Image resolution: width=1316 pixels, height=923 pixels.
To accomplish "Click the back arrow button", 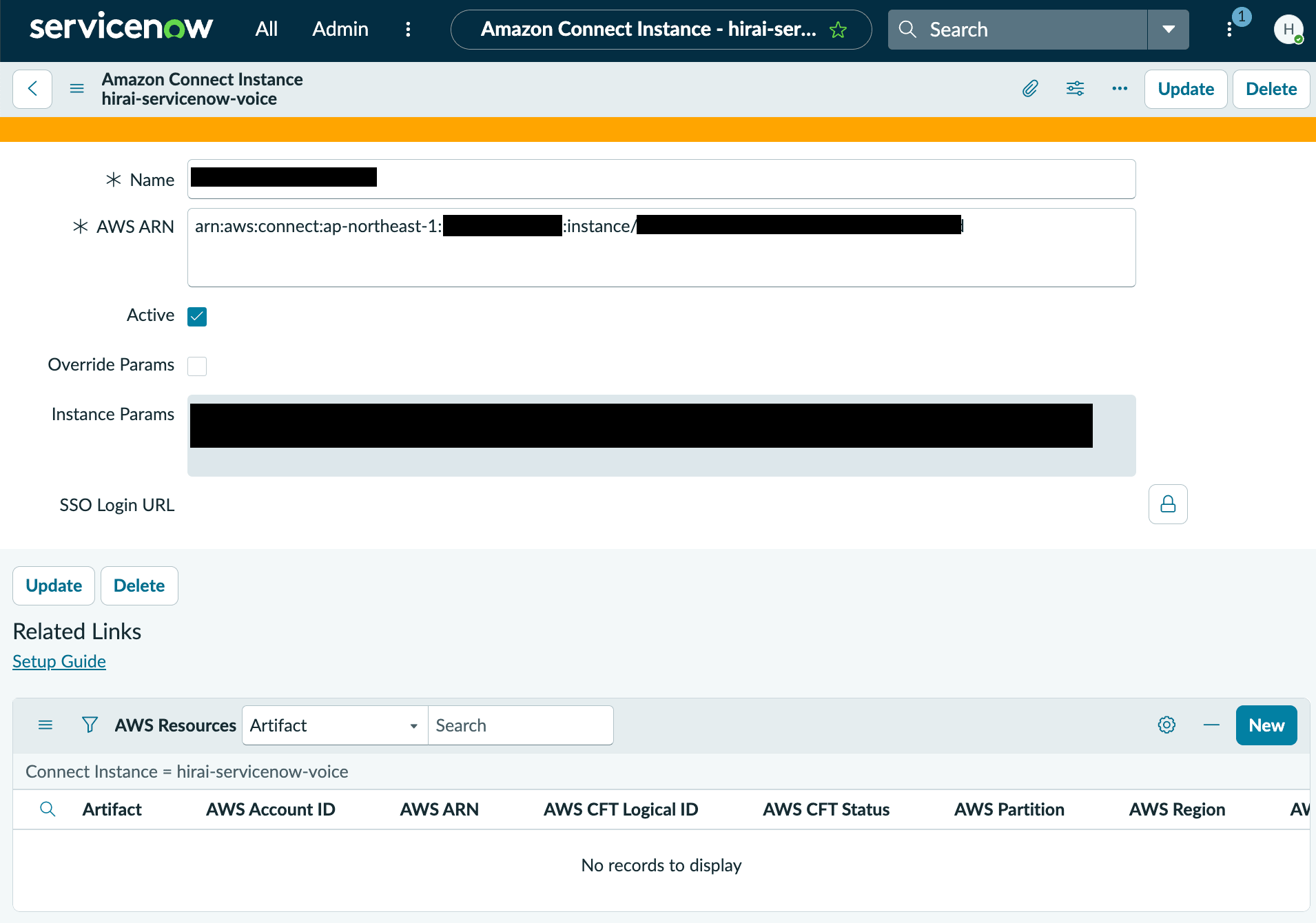I will tap(32, 89).
